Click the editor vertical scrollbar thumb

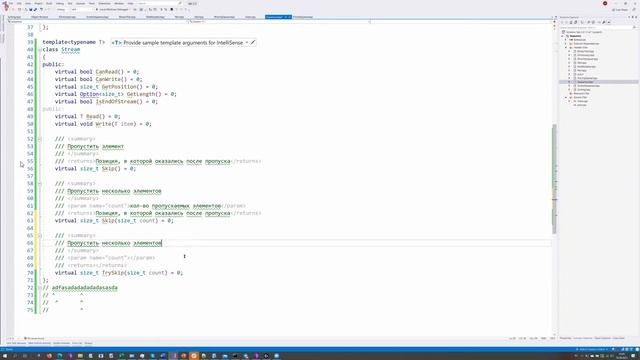point(554,179)
